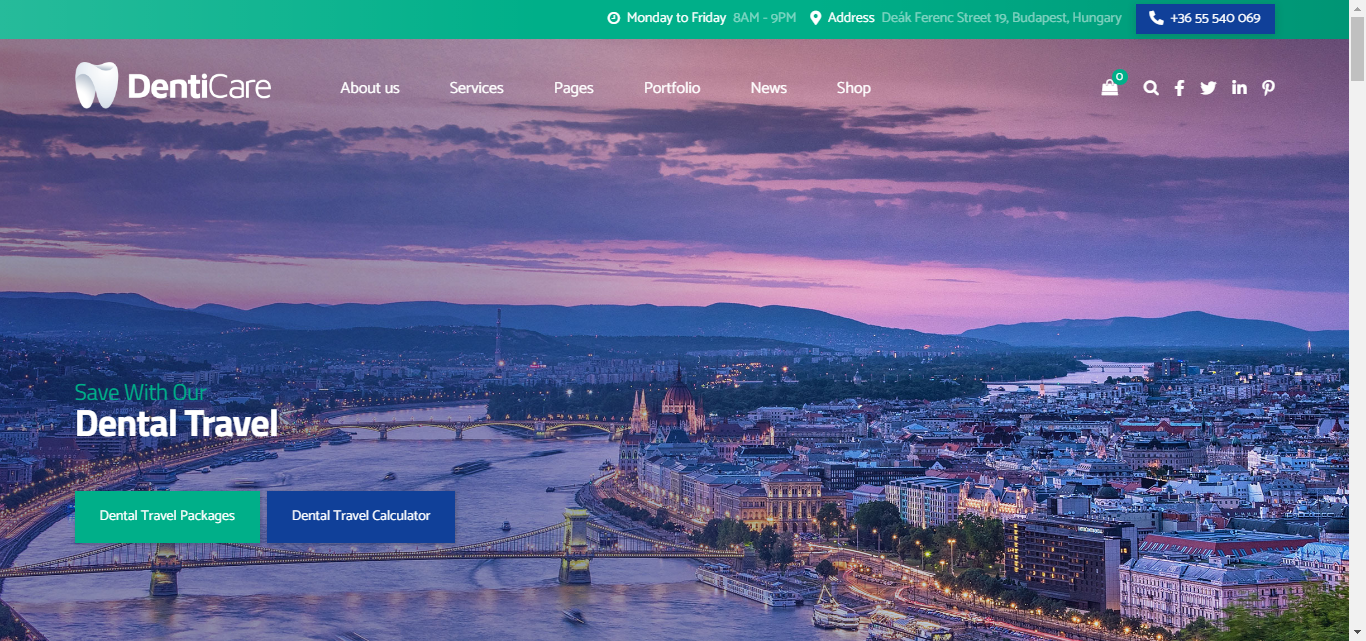
Task: Open the LinkedIn social icon
Action: click(1239, 88)
